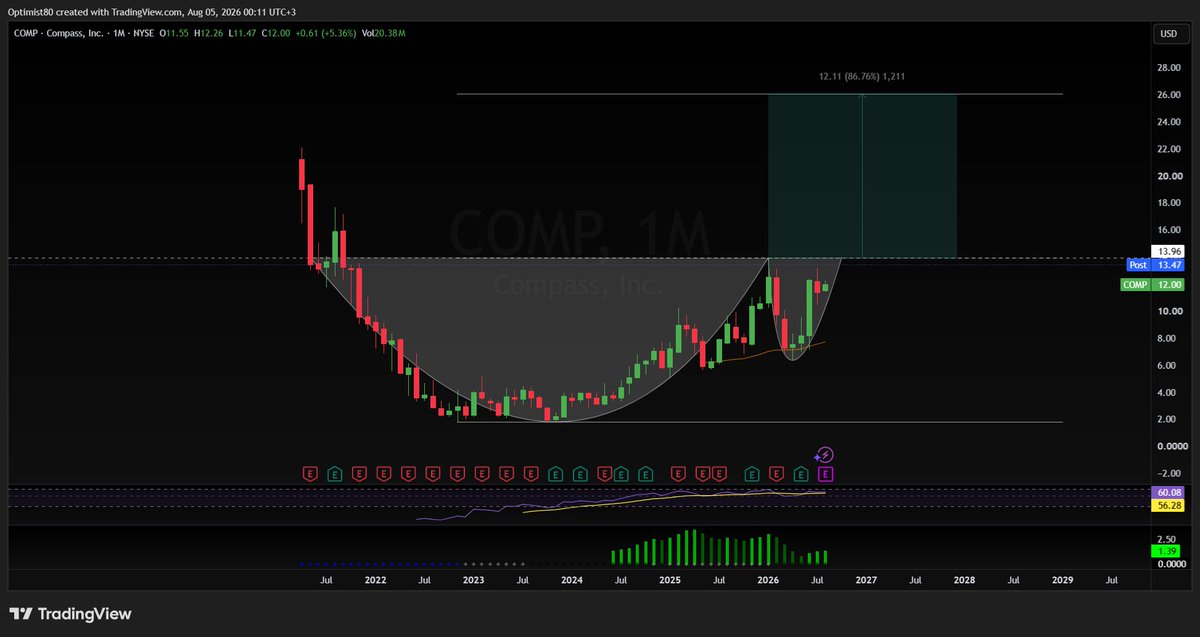This screenshot has width=1200, height=637.
Task: Click the 28.00 price axis label
Action: click(1168, 68)
